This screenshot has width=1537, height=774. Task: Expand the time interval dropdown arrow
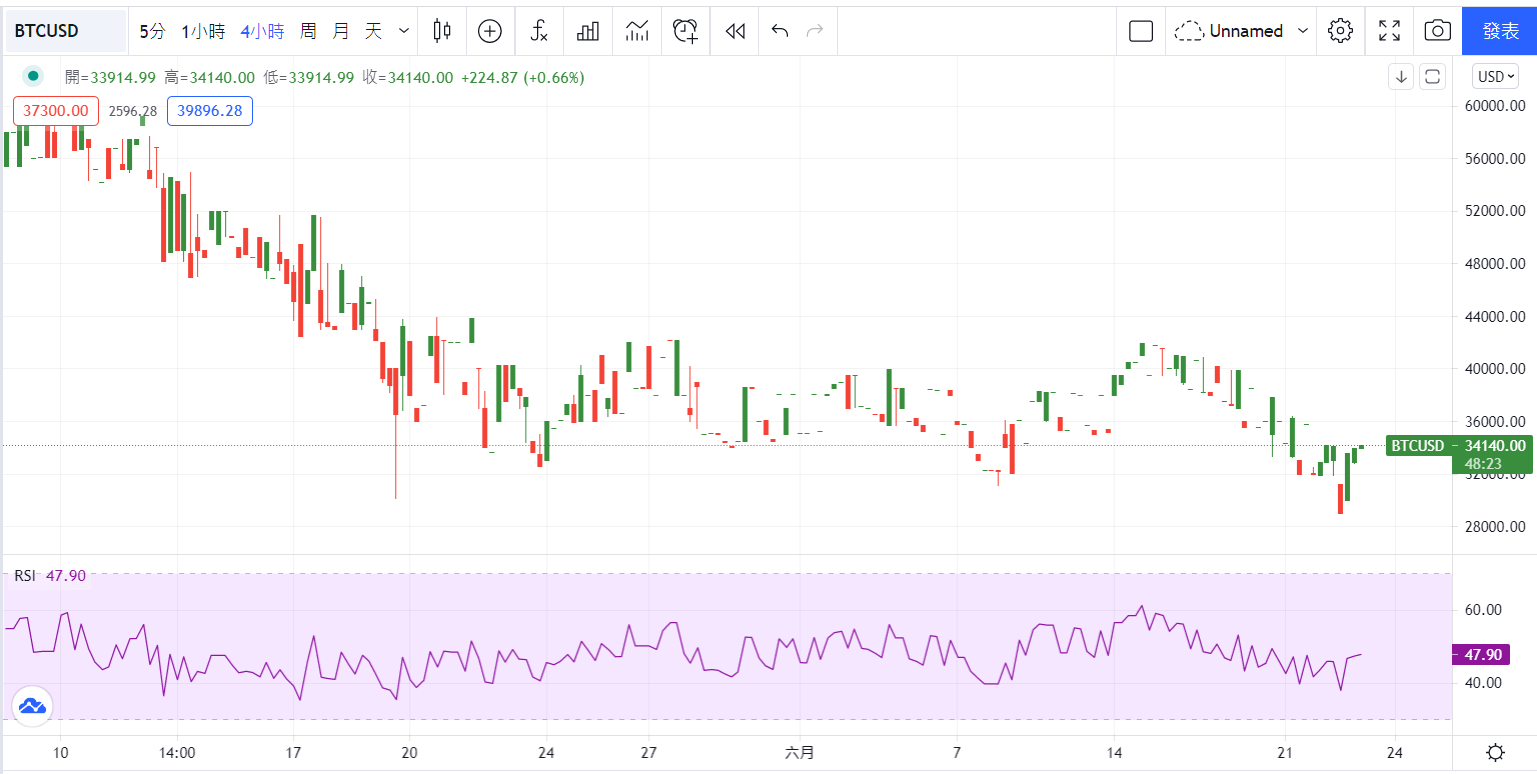[x=404, y=31]
